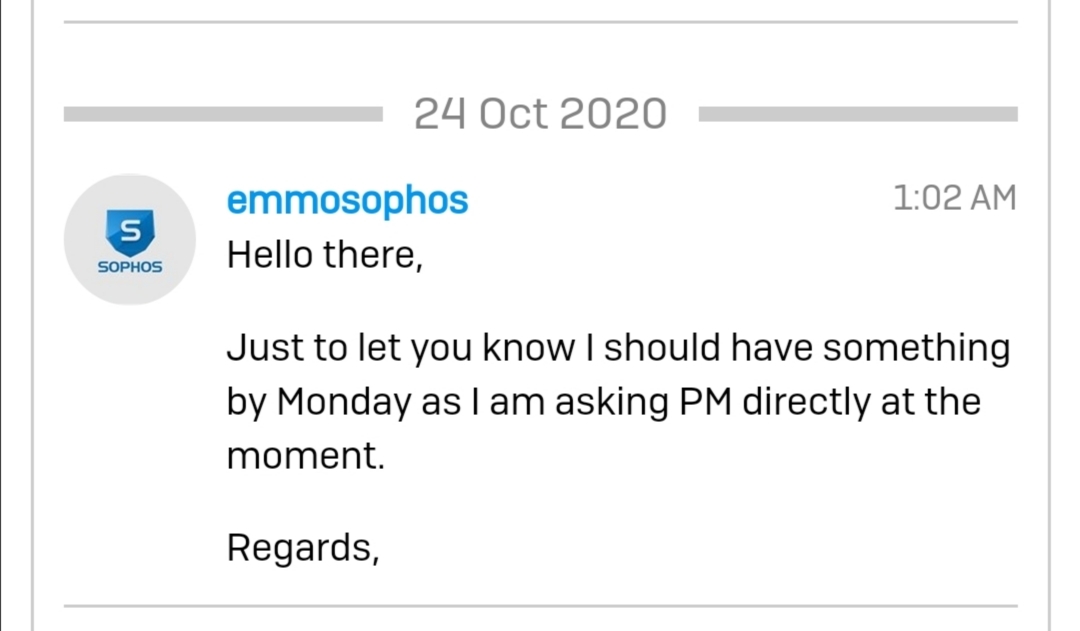Click the divider line below 'Regards,'
This screenshot has height=631, width=1080.
(541, 606)
